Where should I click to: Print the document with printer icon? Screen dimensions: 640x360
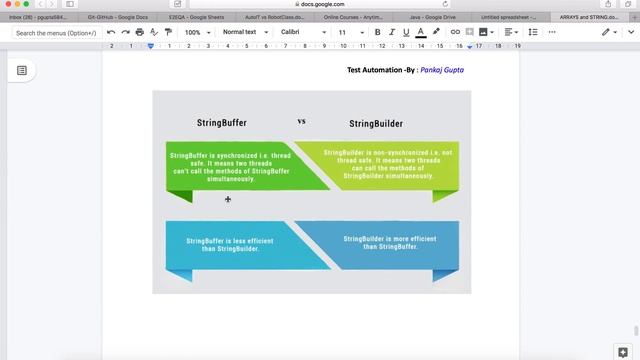pyautogui.click(x=140, y=32)
